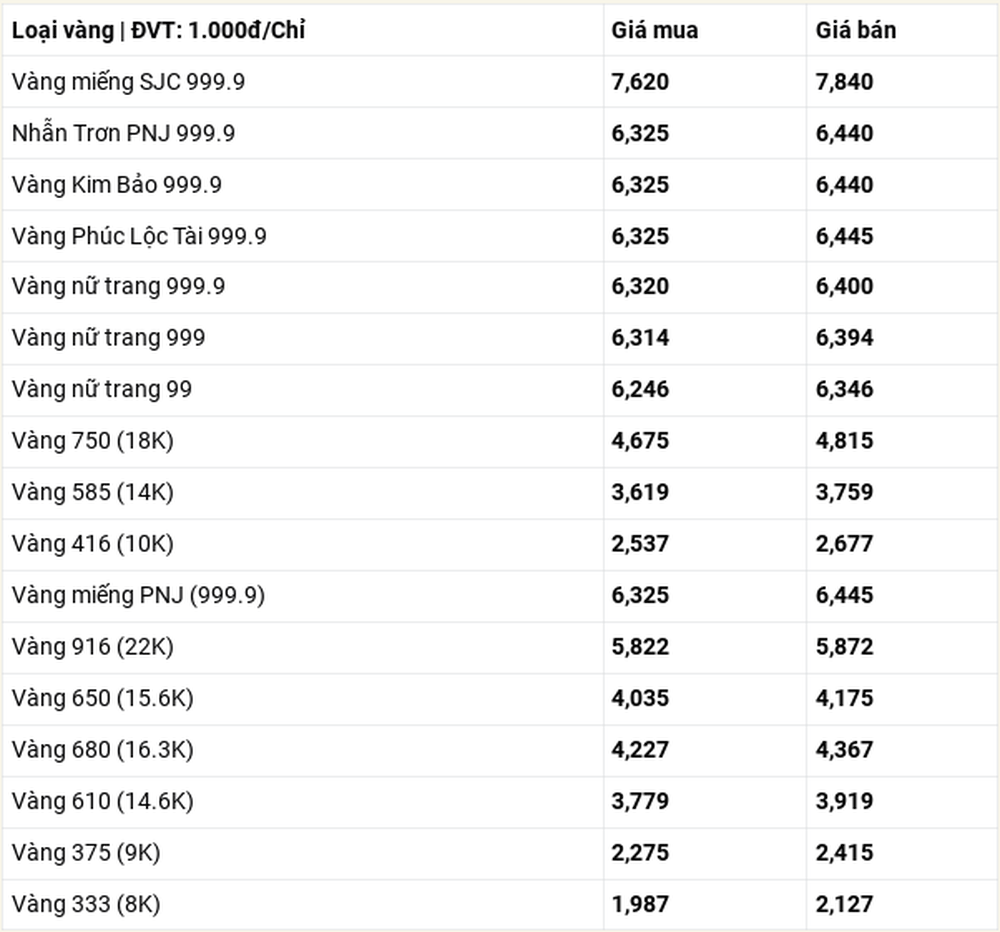Click the Giá mua column header
The width and height of the screenshot is (1000, 932).
(x=654, y=31)
